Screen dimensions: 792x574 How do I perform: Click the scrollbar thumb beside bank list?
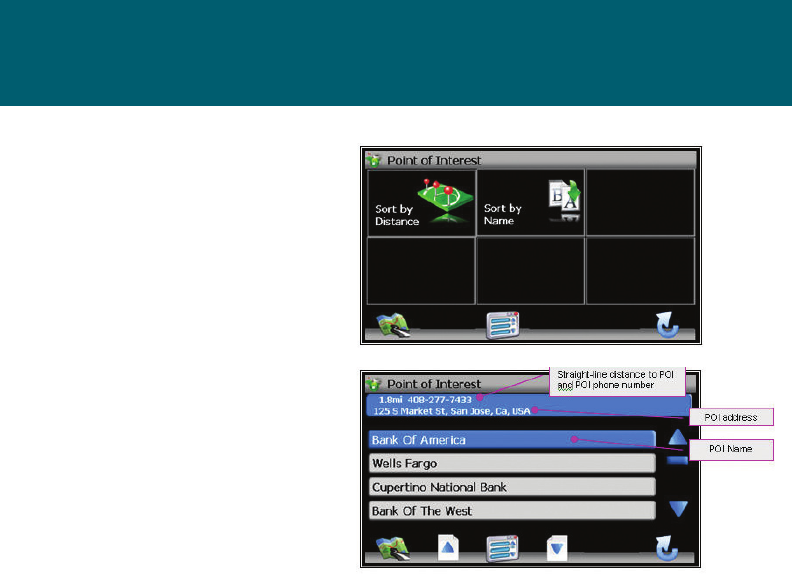677,460
